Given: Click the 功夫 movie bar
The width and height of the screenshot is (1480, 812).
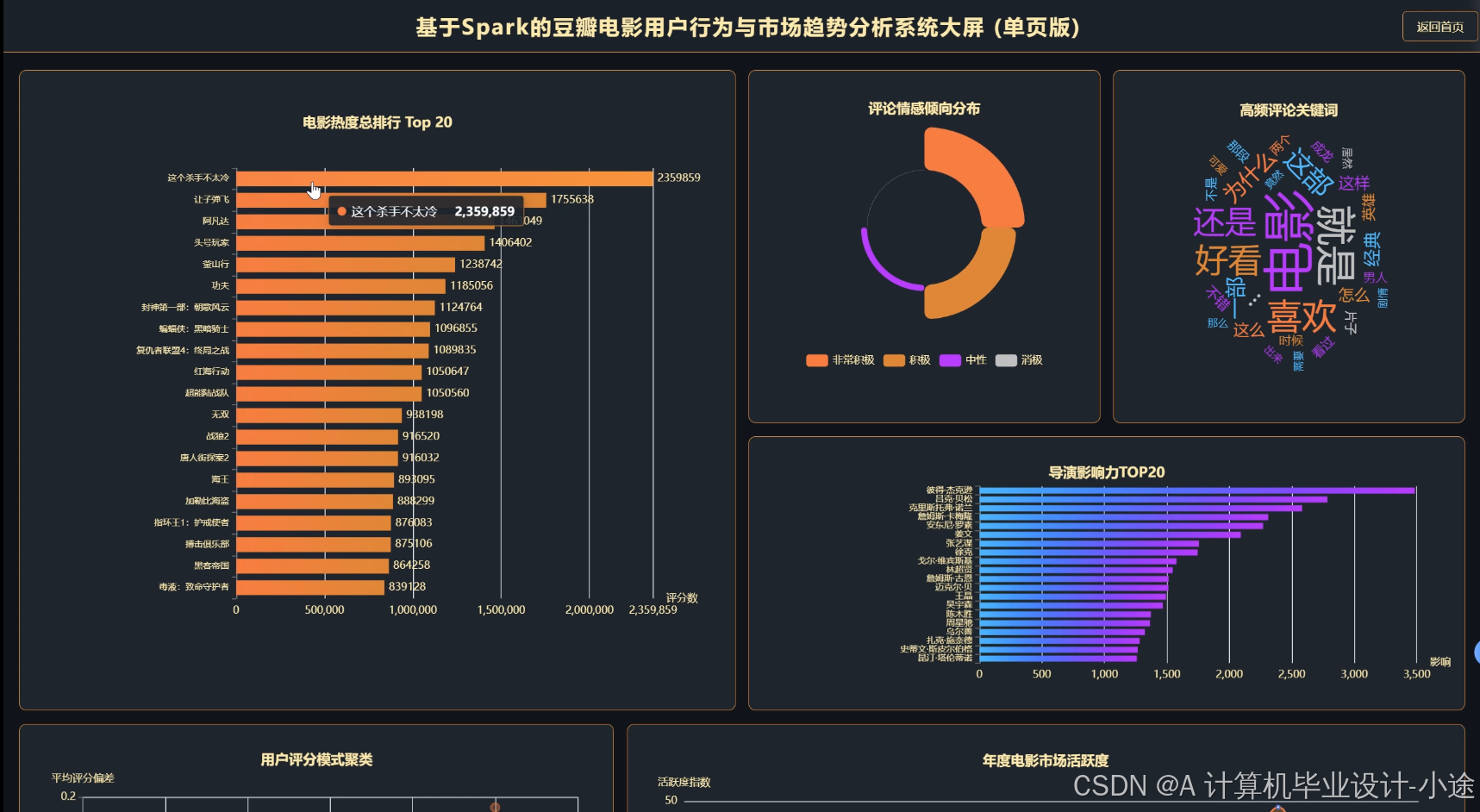Looking at the screenshot, I should (x=341, y=286).
